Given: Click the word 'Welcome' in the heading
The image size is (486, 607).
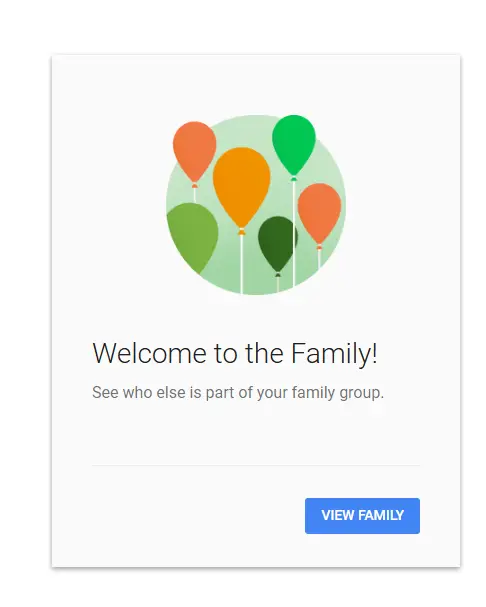Looking at the screenshot, I should (x=149, y=353).
